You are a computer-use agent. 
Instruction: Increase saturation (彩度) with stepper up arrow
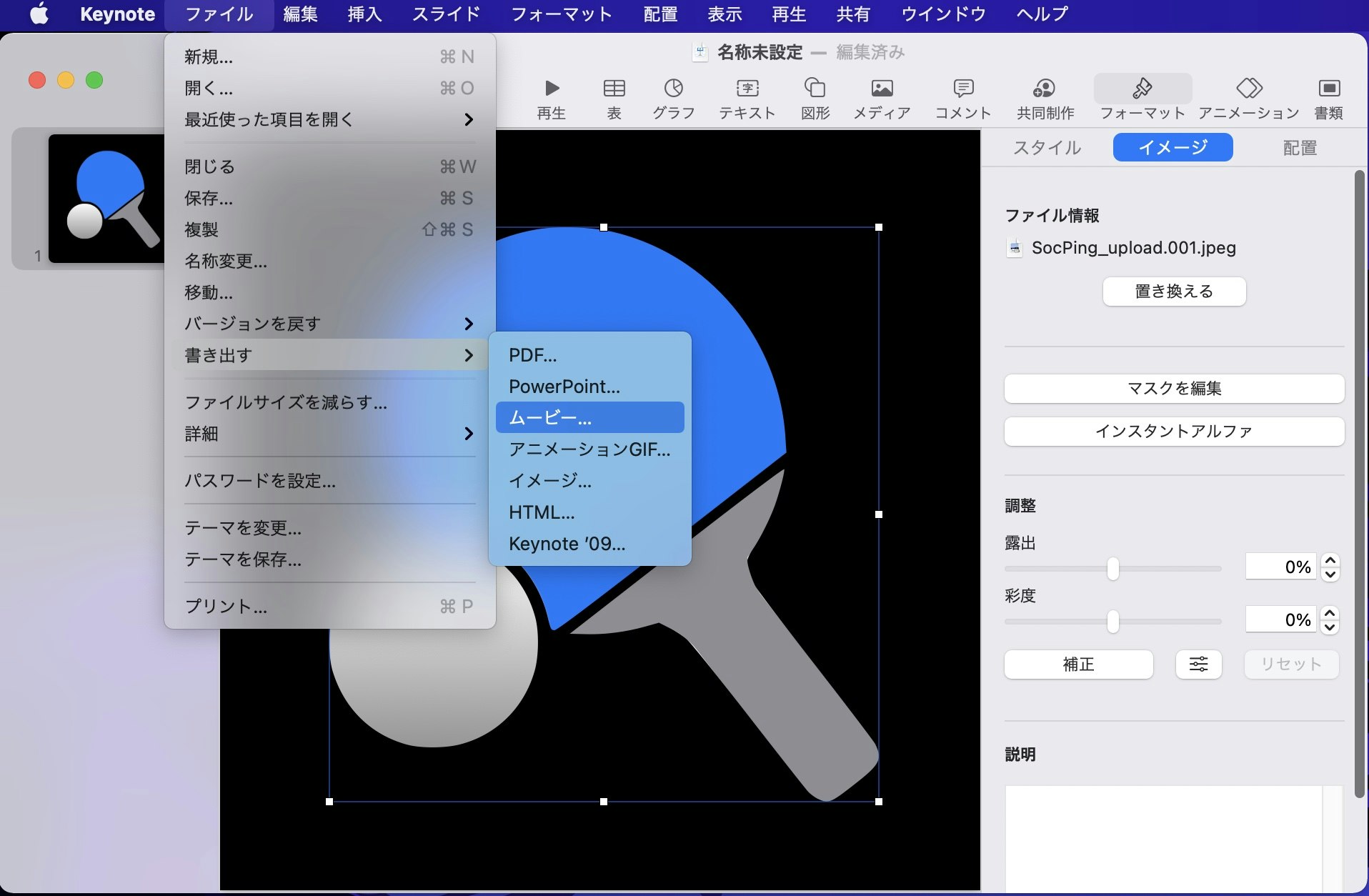click(1330, 614)
